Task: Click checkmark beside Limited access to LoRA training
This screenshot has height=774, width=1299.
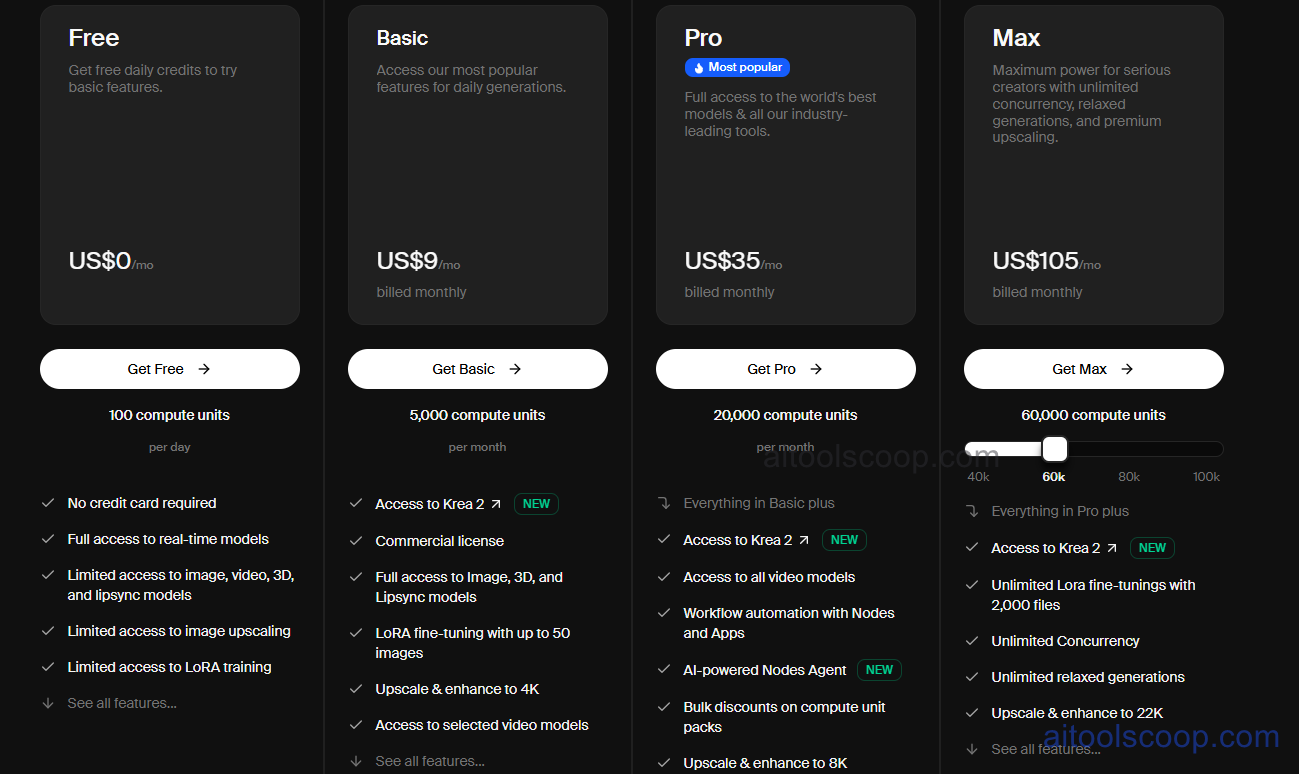Action: (x=48, y=667)
